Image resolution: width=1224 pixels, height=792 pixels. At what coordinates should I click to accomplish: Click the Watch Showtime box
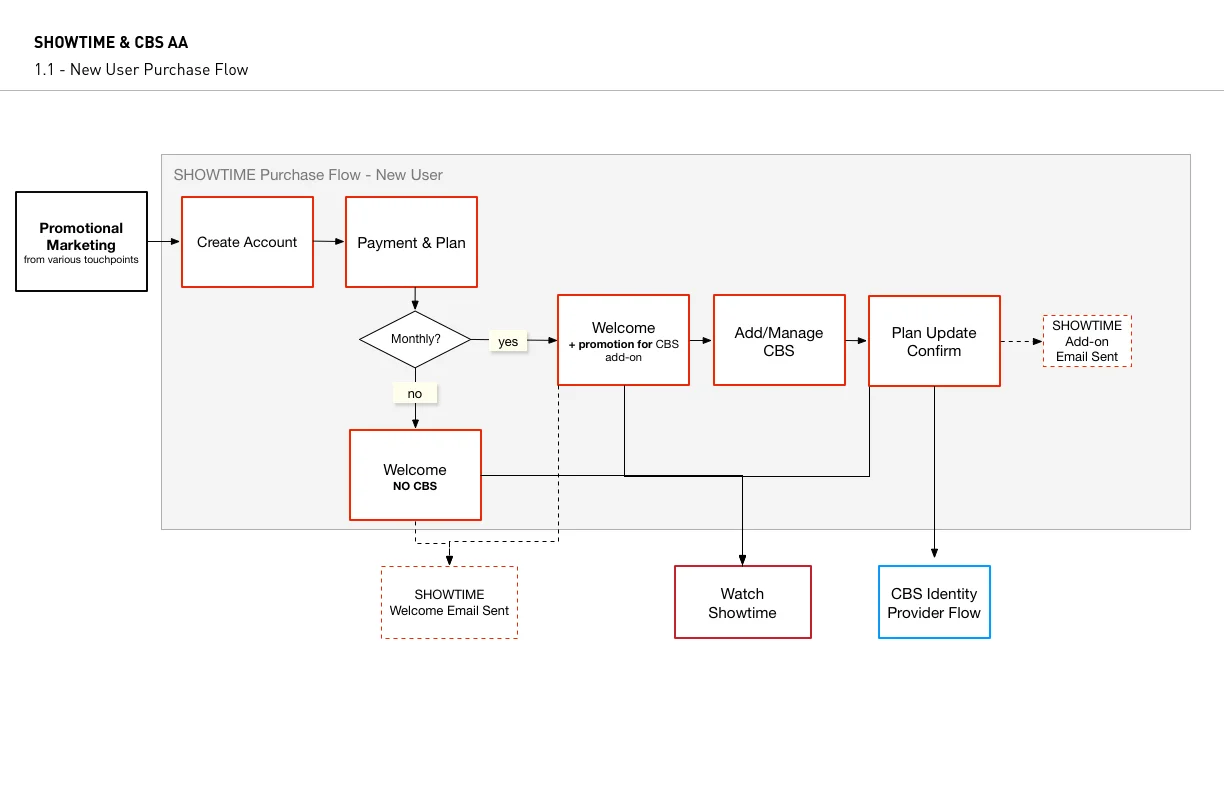point(742,602)
